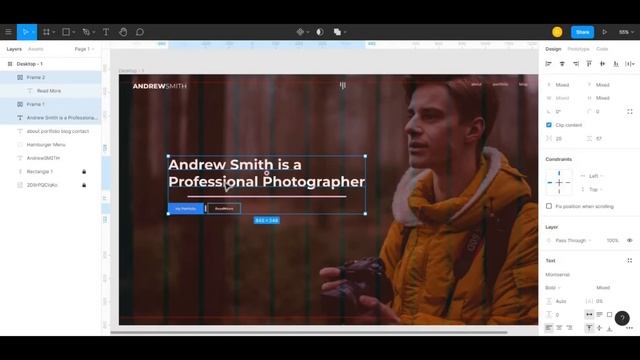Set text fixed size resizing
640x360 pixels.
click(x=609, y=314)
